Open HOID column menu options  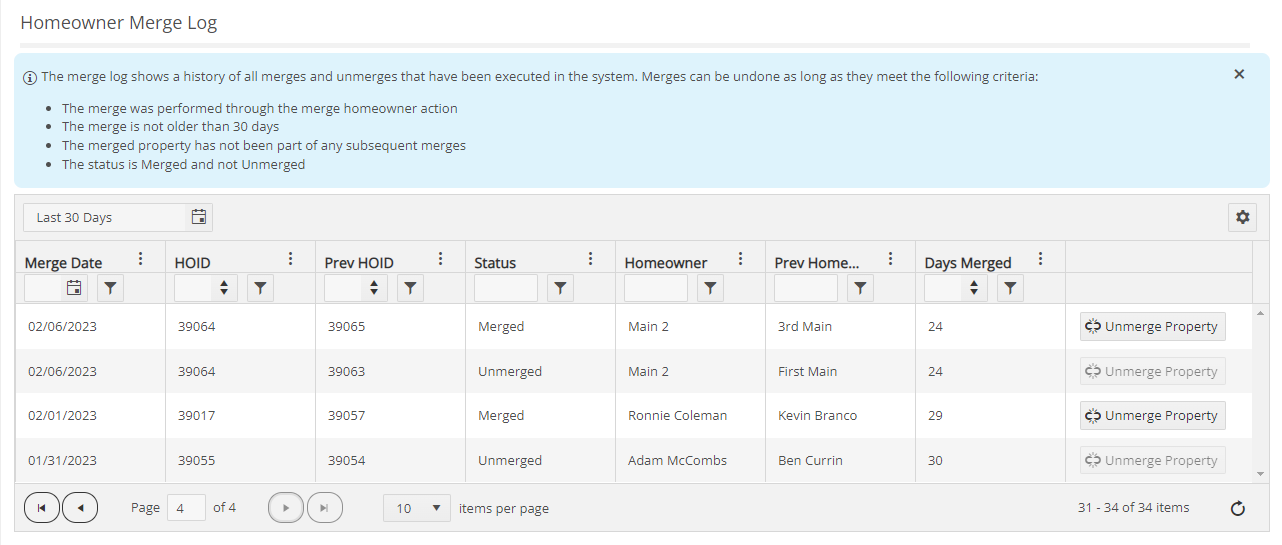(x=290, y=259)
